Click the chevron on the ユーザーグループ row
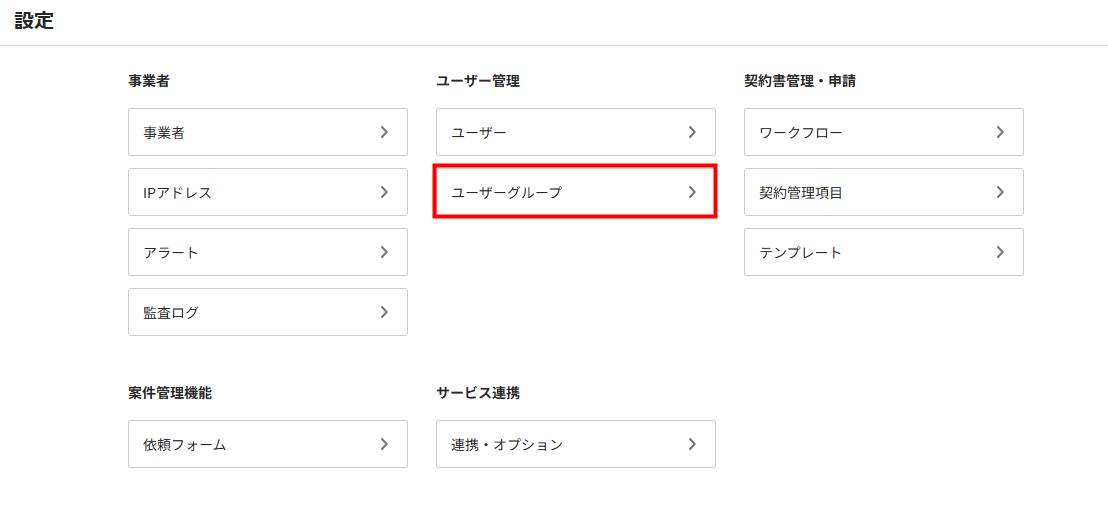This screenshot has width=1108, height=514. (692, 192)
